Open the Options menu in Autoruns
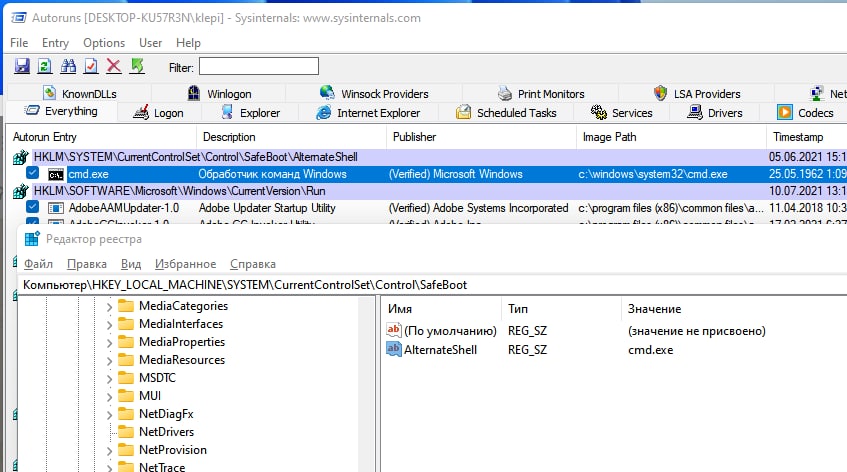Viewport: 847px width, 472px height. pyautogui.click(x=104, y=43)
